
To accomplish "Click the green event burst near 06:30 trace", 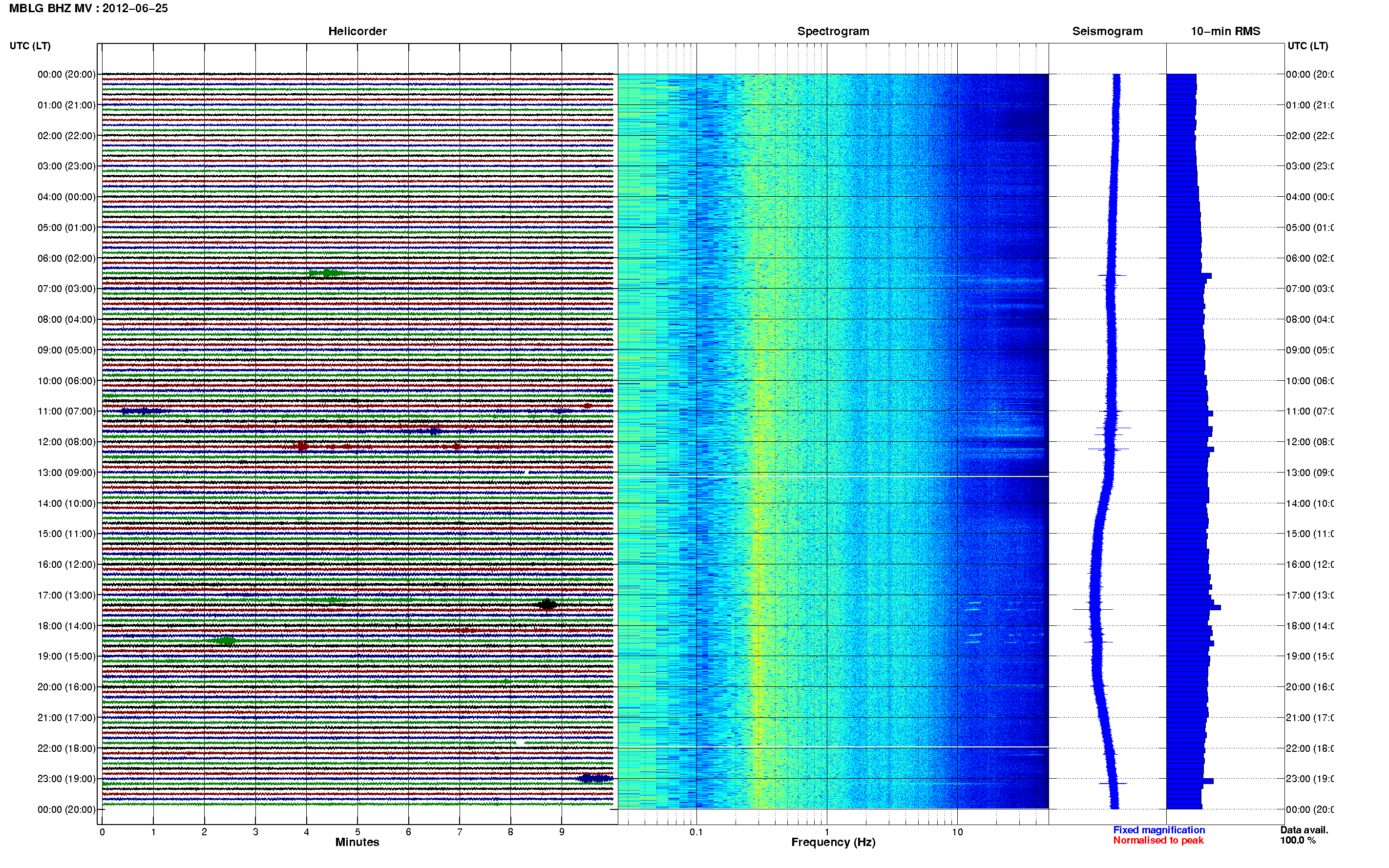I will coord(327,273).
